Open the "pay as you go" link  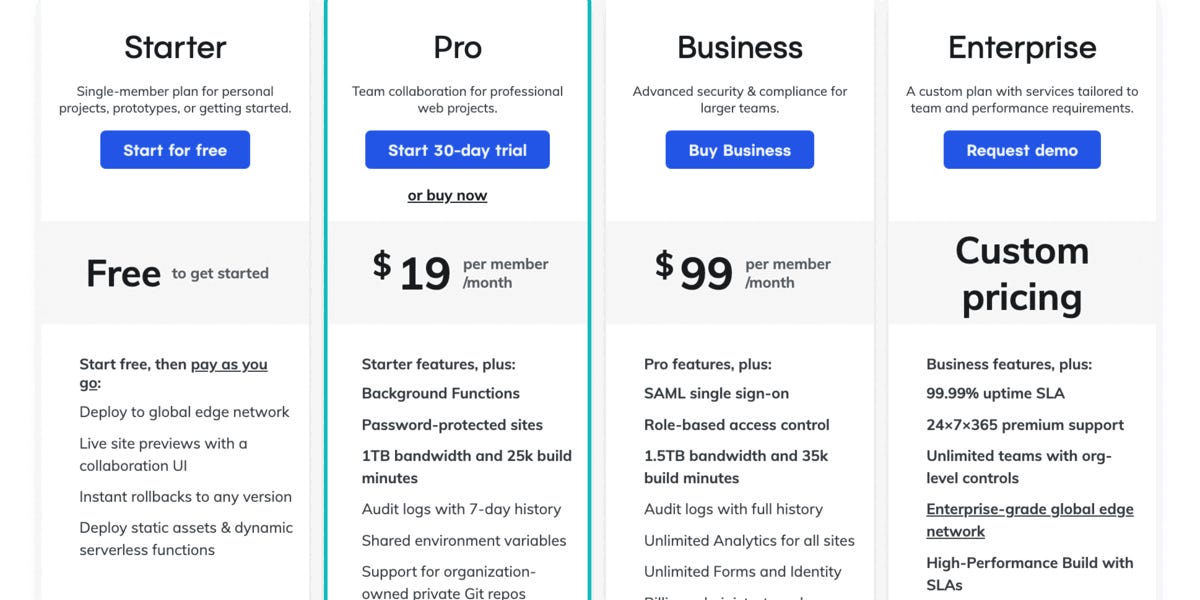pos(229,364)
